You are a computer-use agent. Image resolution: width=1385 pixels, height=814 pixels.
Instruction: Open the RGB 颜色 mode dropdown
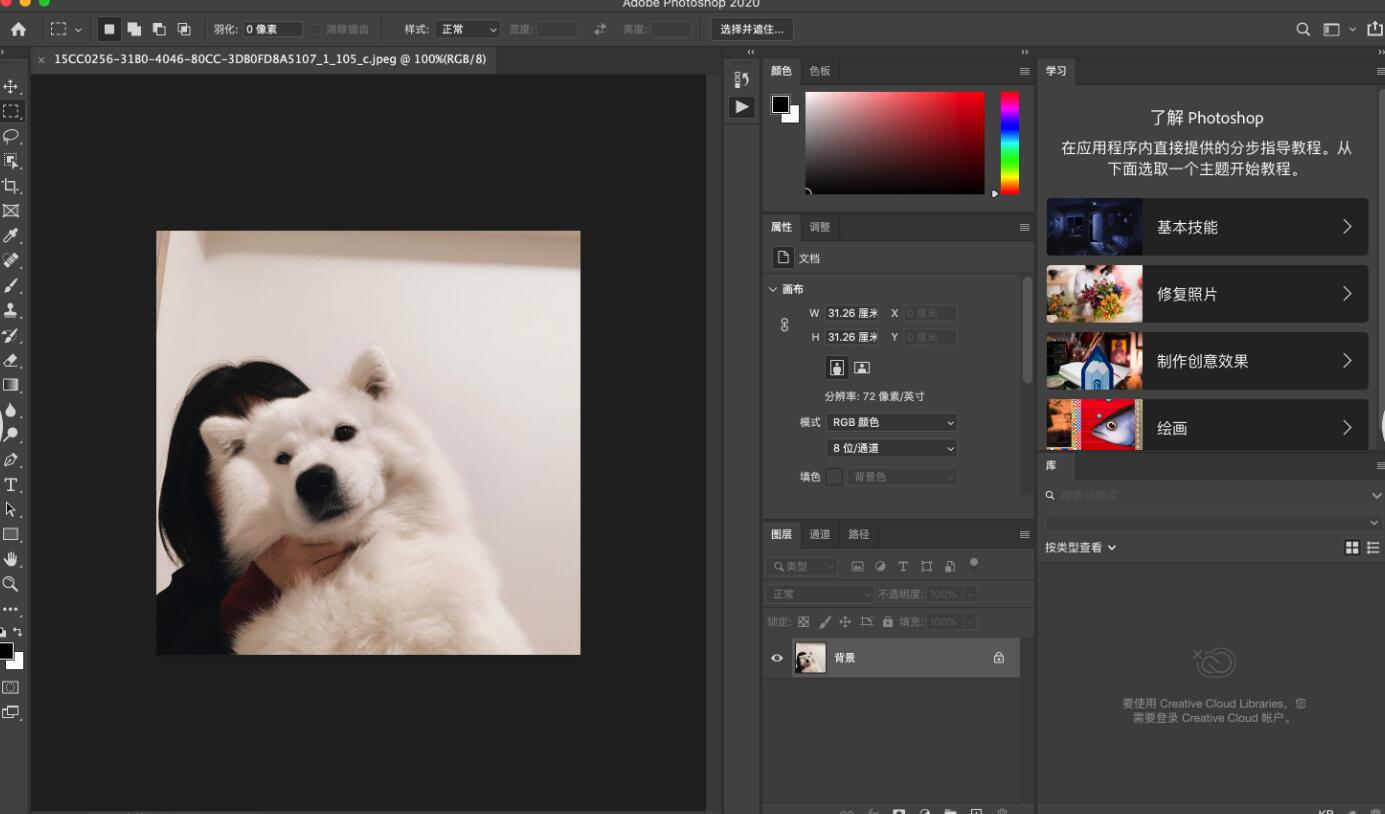tap(892, 423)
